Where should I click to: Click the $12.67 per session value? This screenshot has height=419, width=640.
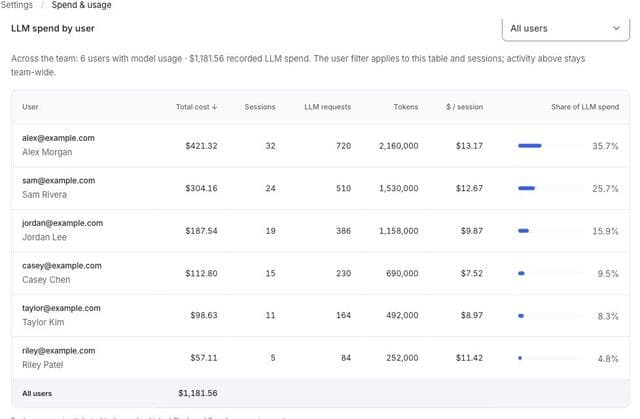[x=469, y=188]
